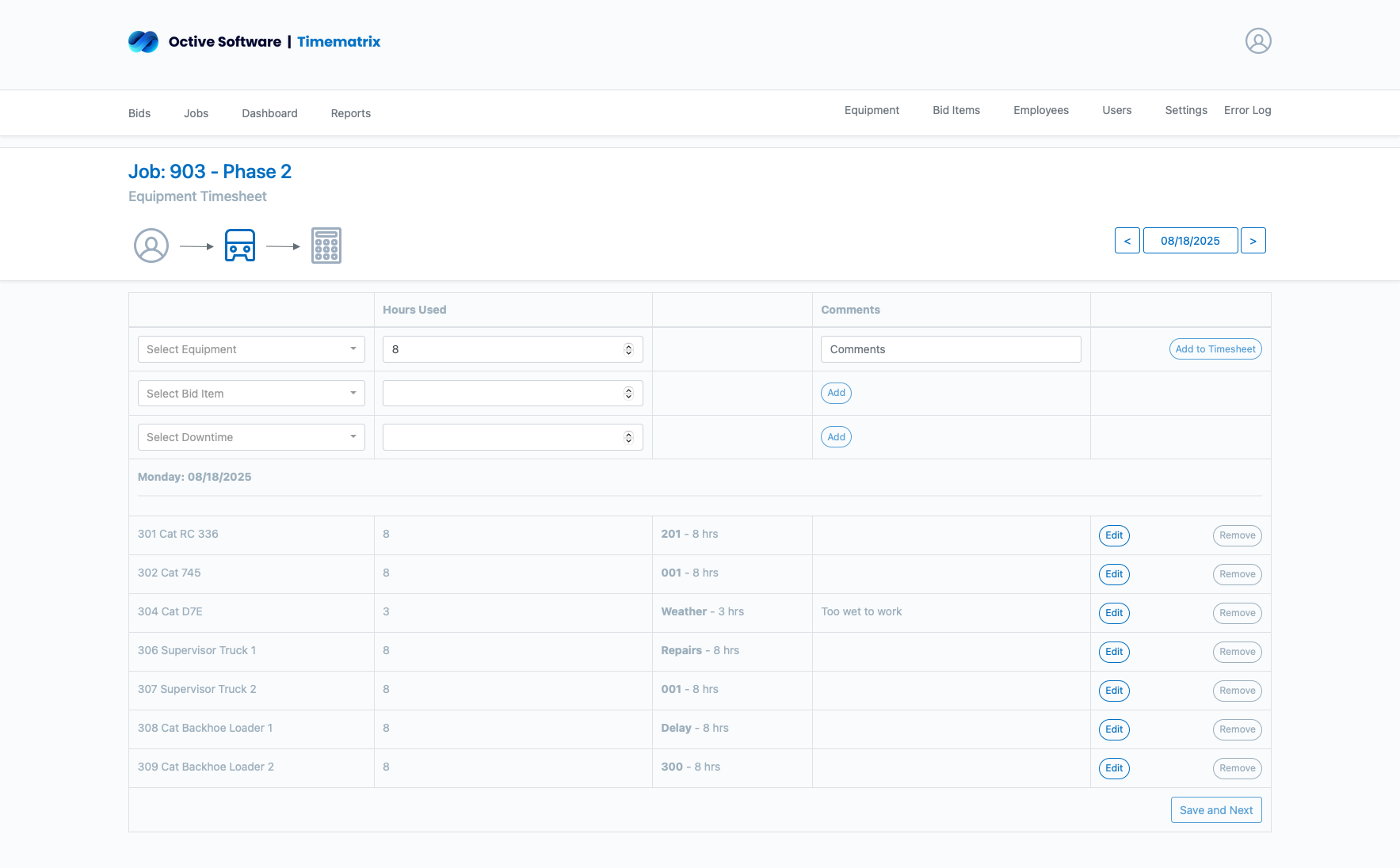Navigate to the Employees menu item
Viewport: 1400px width, 868px height.
pyautogui.click(x=1040, y=110)
